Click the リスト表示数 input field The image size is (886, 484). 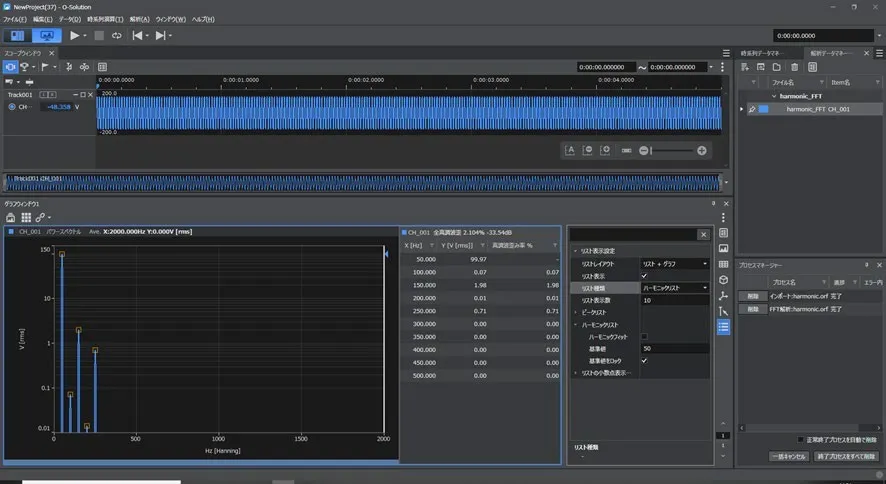point(675,300)
